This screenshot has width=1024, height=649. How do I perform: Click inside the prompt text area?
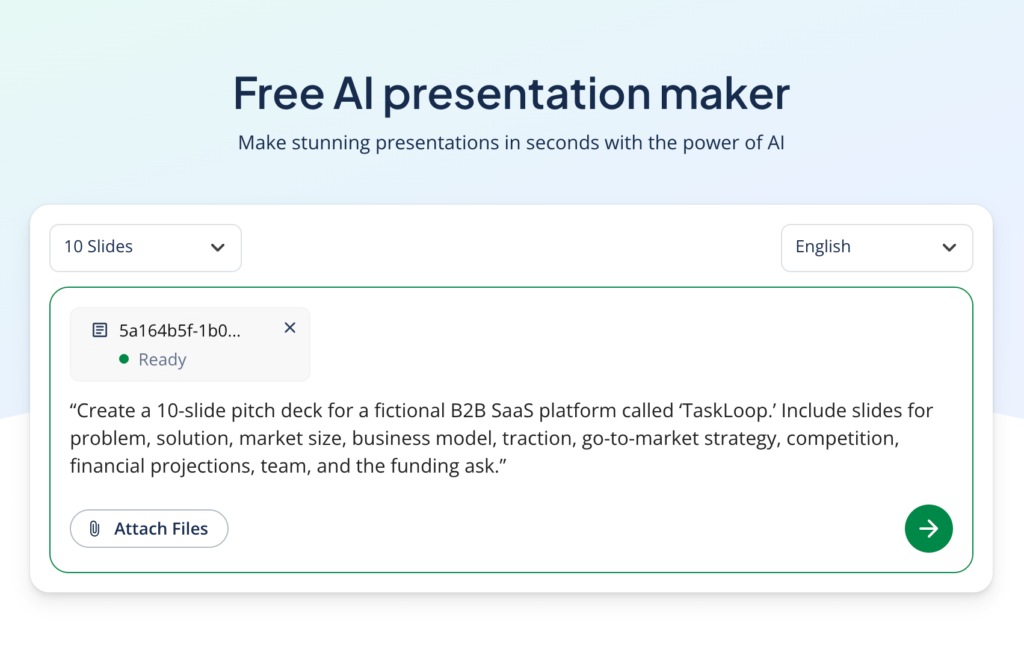[x=500, y=437]
